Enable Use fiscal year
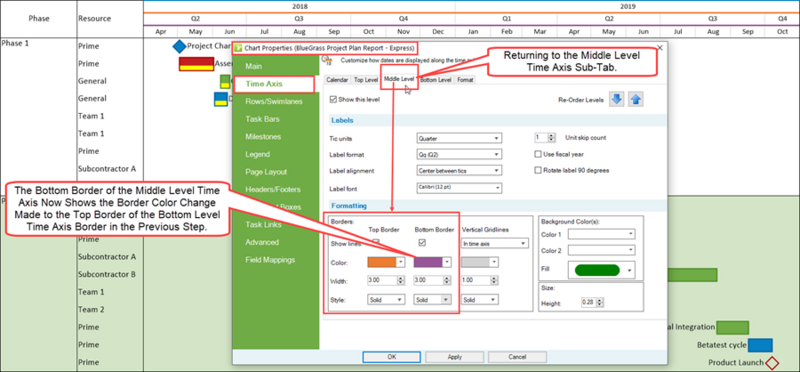The height and width of the screenshot is (372, 800). 537,154
